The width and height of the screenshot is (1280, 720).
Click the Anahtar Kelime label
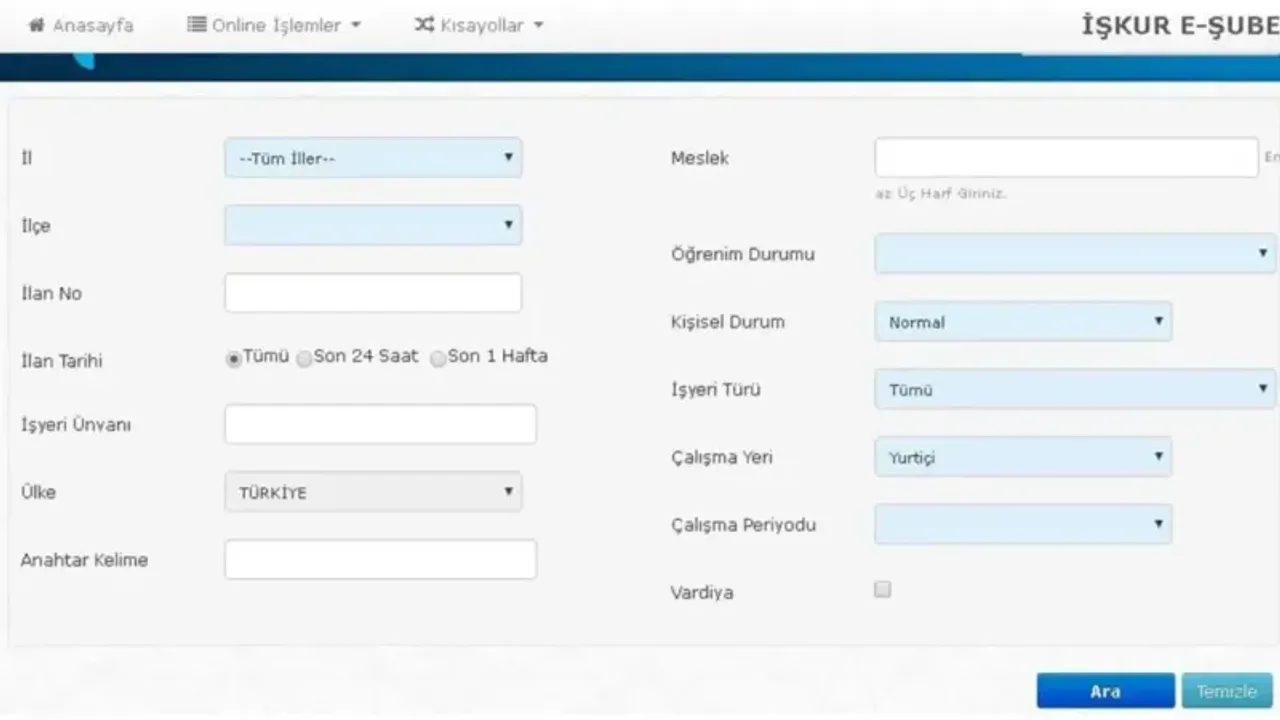[x=84, y=560]
